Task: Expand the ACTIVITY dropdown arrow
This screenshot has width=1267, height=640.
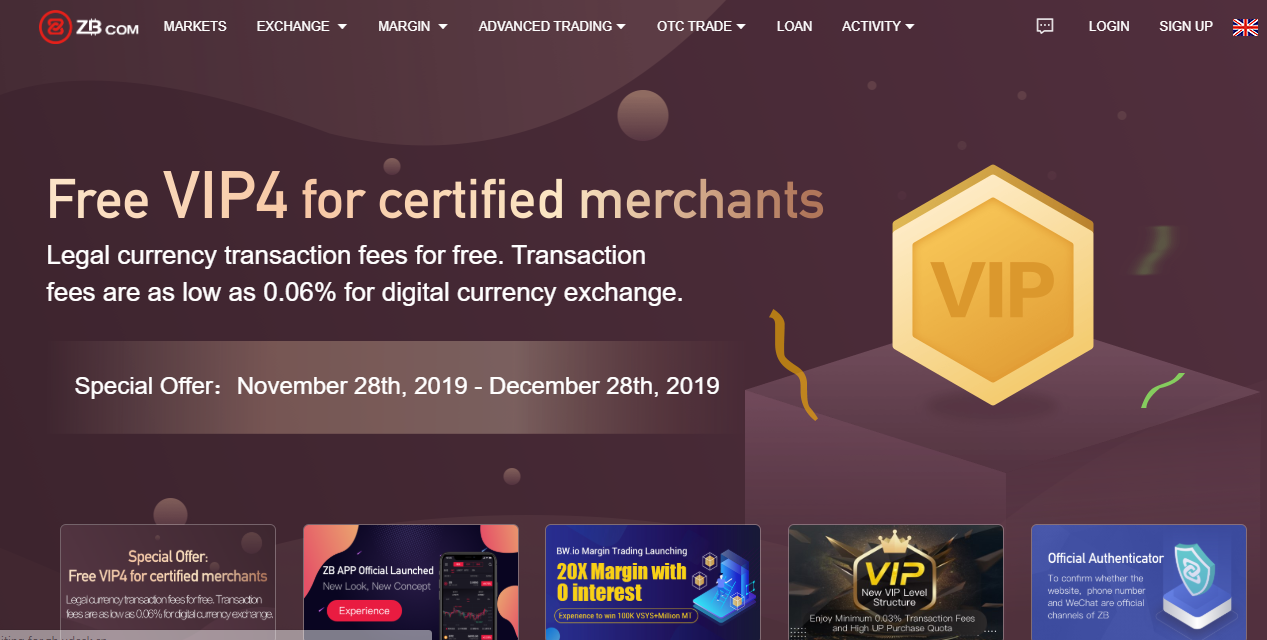Action: (x=909, y=27)
